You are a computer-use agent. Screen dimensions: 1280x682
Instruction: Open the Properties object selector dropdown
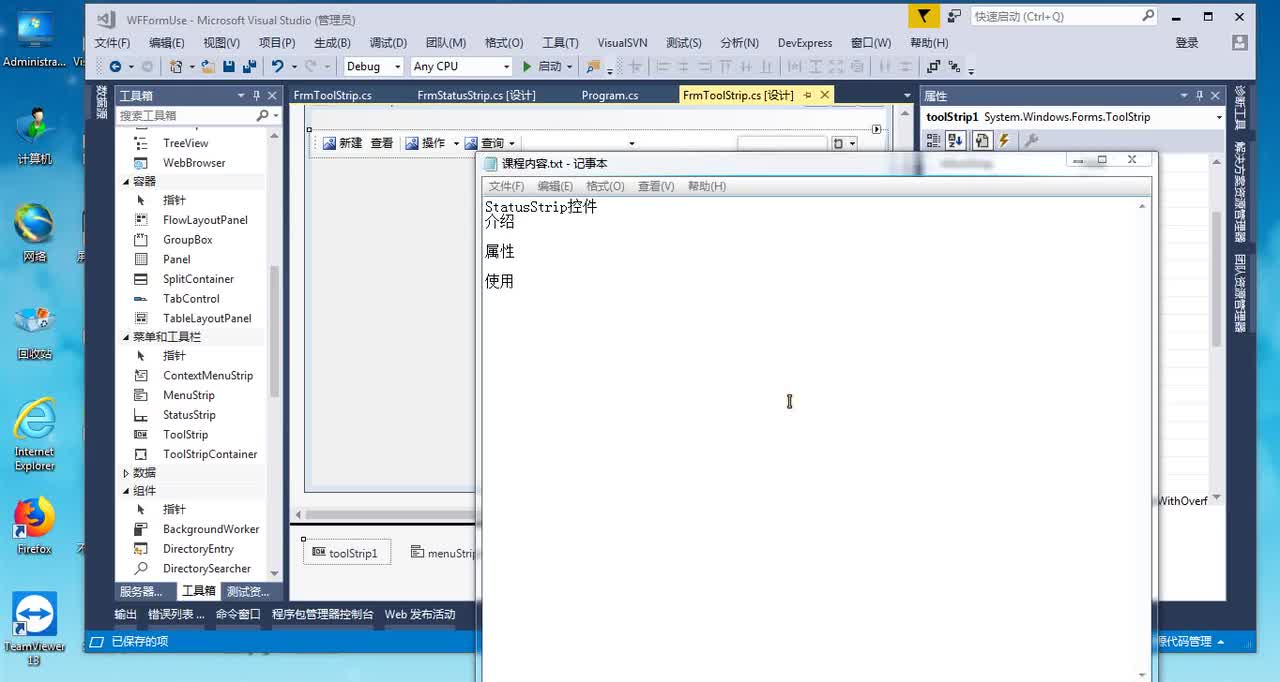coord(1219,117)
